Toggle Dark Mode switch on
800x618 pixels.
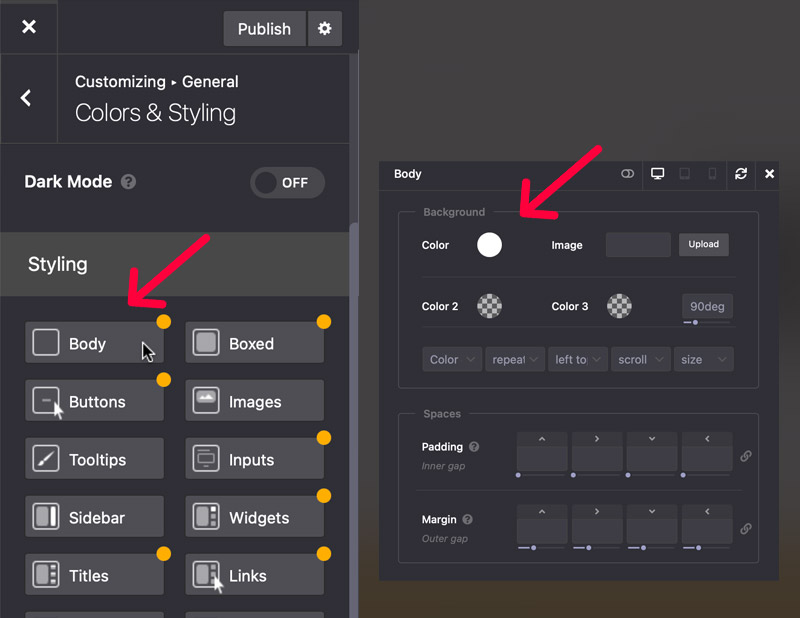[287, 183]
